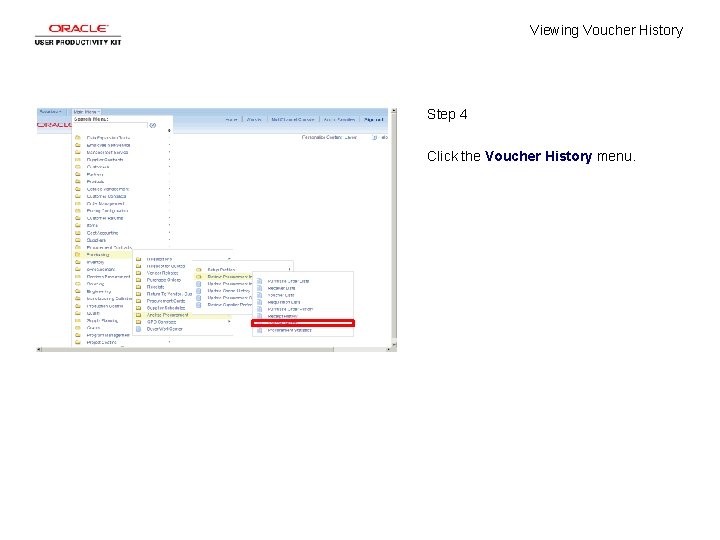The height and width of the screenshot is (540, 720).
Task: Open the Favorites dropdown
Action: coord(50,112)
